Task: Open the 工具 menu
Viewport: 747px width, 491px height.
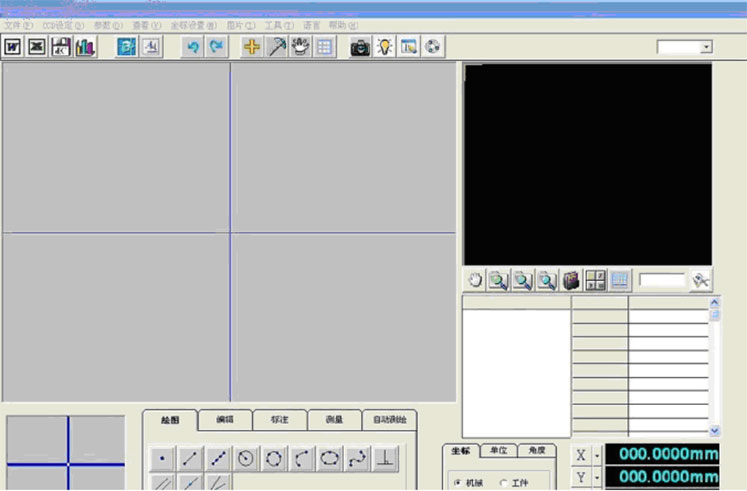Action: click(x=279, y=25)
